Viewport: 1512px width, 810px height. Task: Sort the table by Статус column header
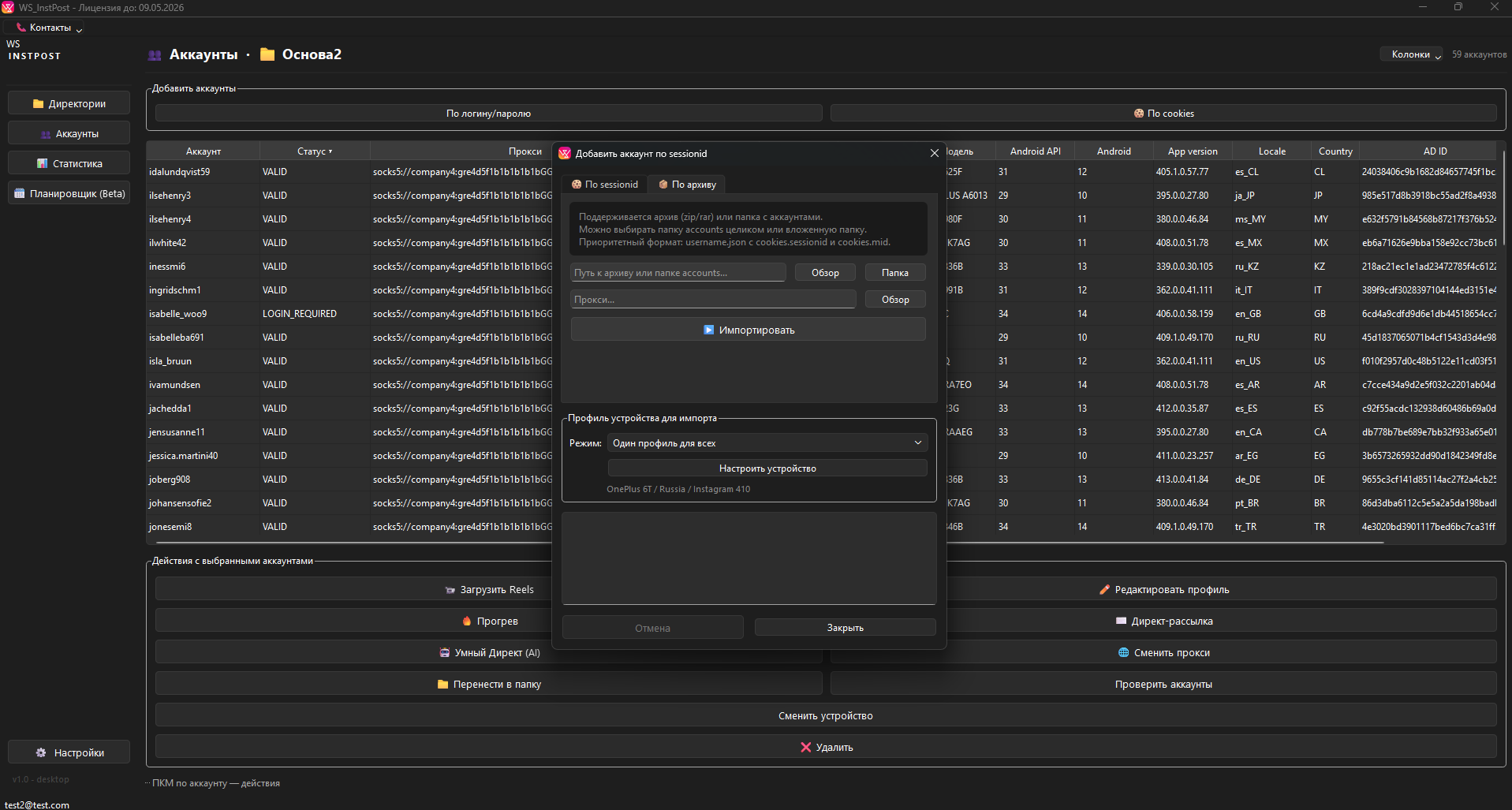click(x=314, y=151)
